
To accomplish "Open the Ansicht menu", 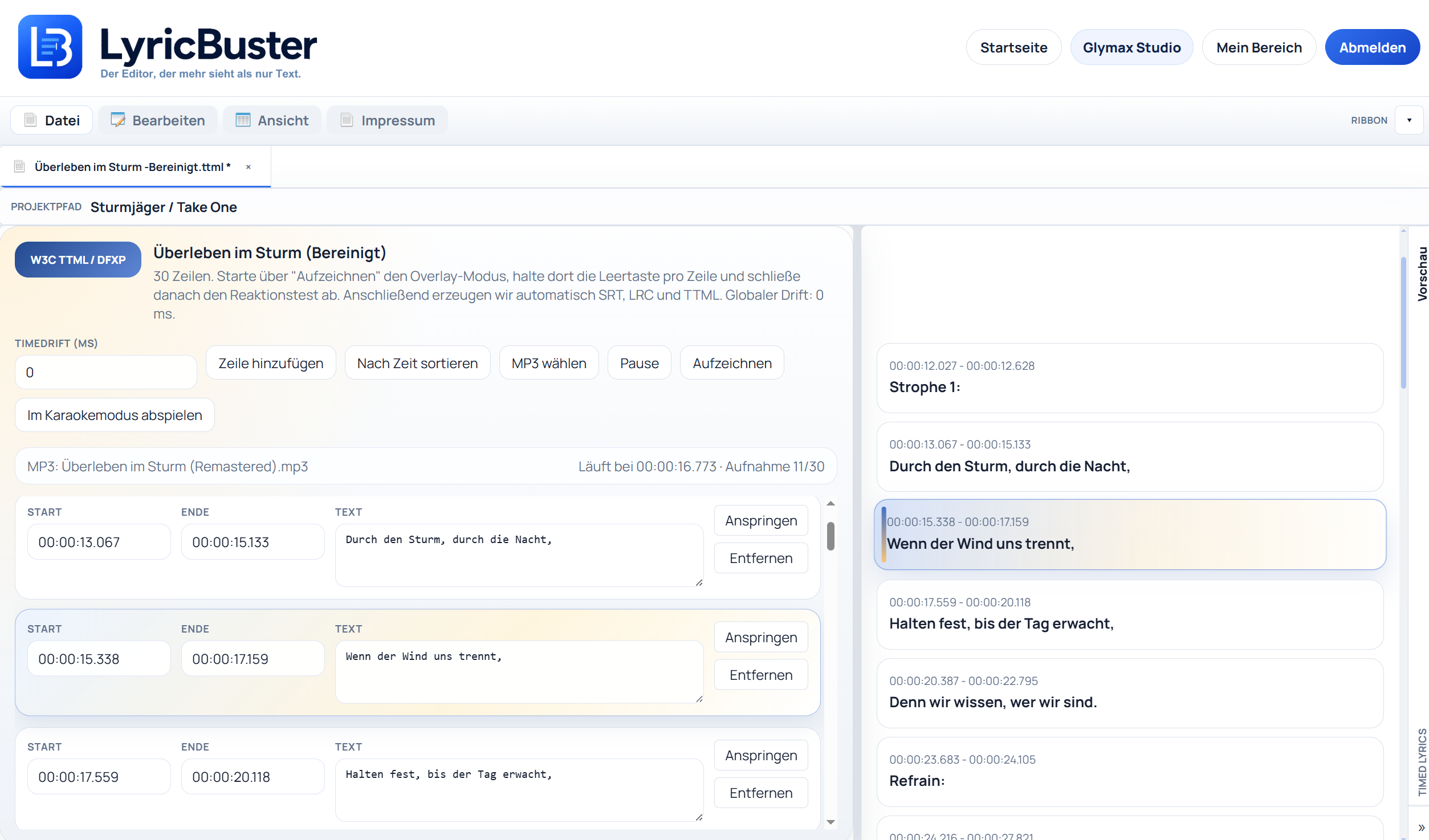I will [272, 120].
